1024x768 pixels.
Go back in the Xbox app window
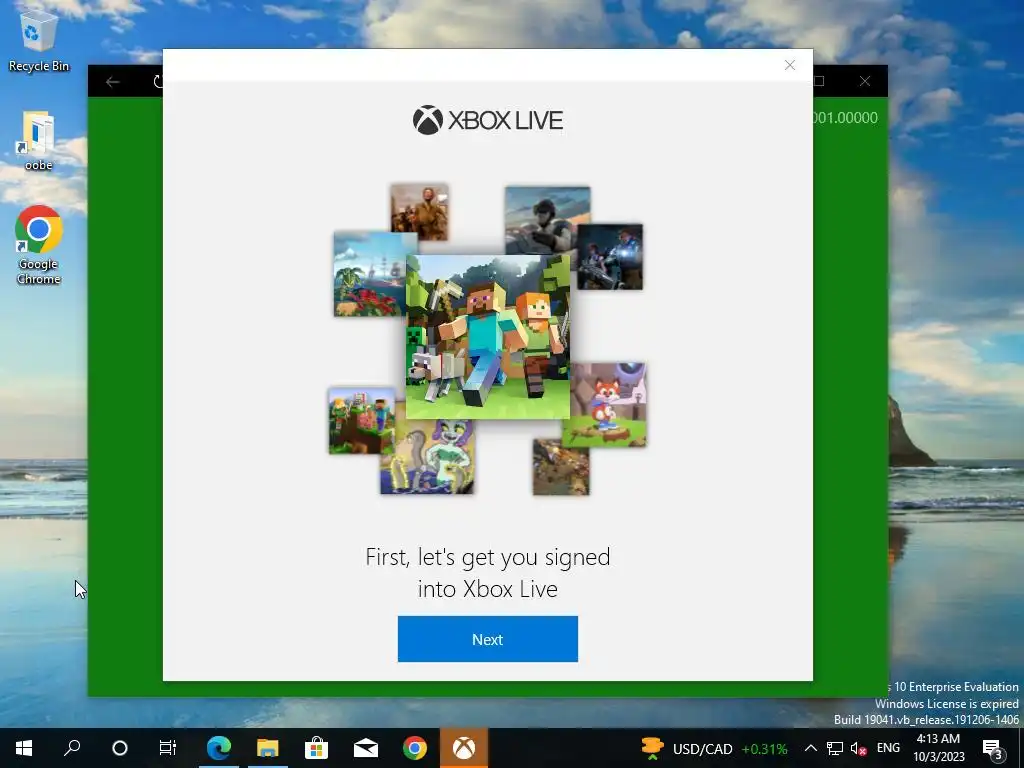tap(112, 82)
